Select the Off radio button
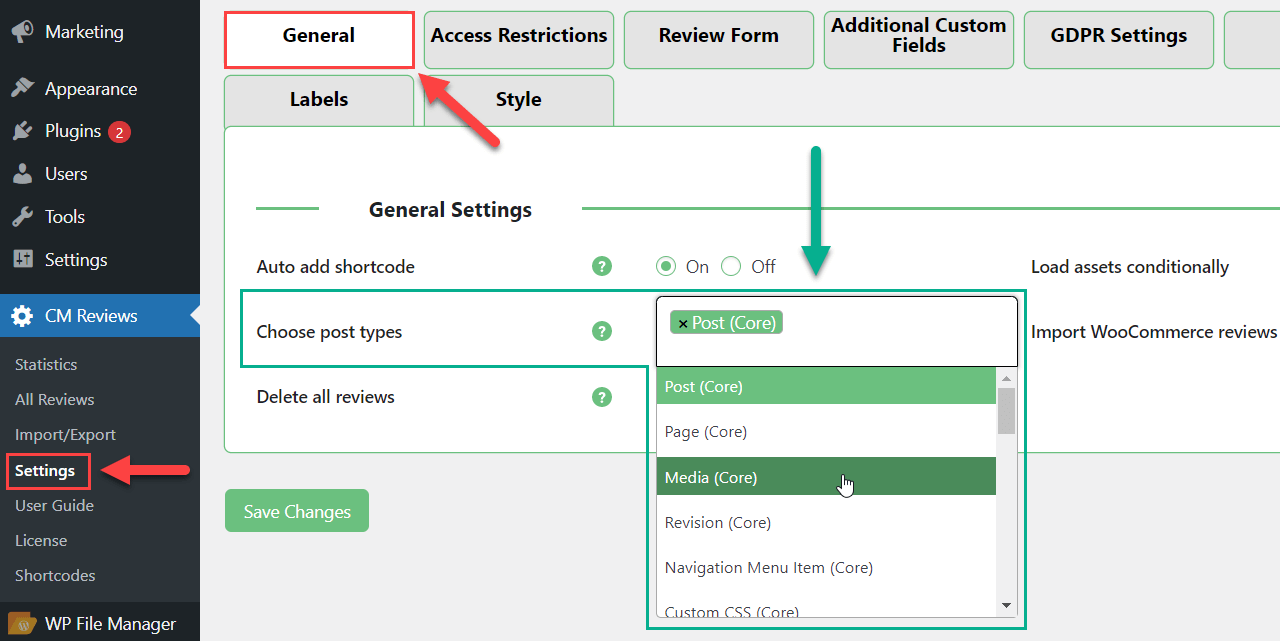 click(731, 266)
